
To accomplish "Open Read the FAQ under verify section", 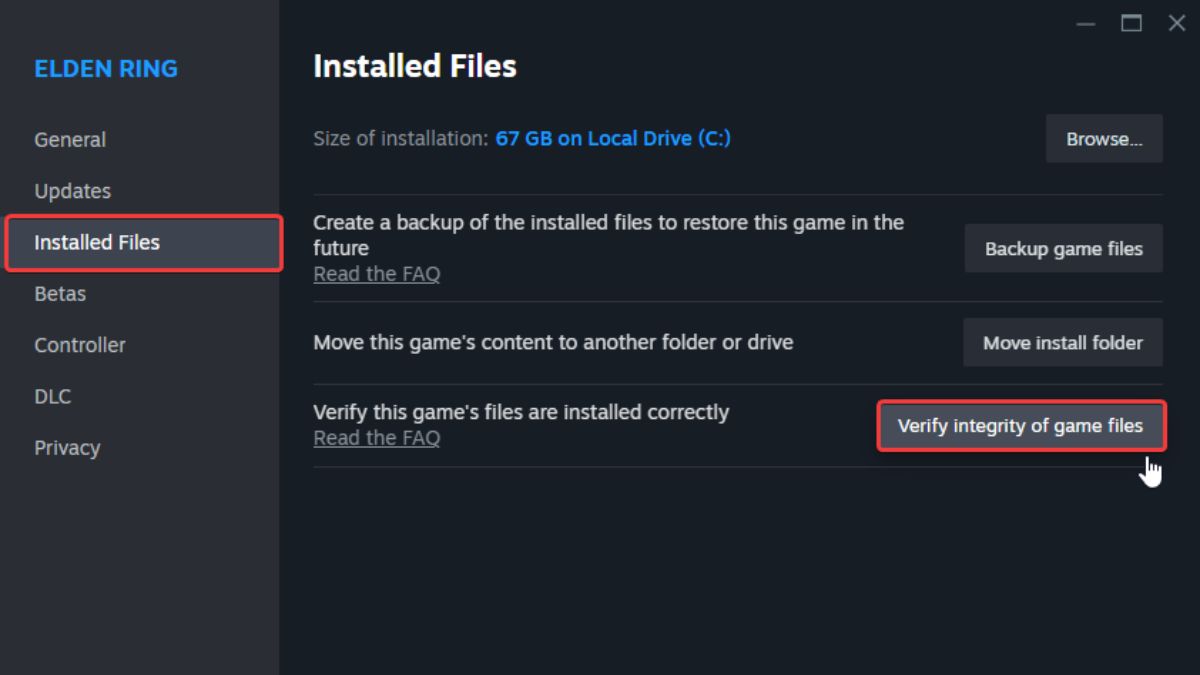I will [x=377, y=437].
